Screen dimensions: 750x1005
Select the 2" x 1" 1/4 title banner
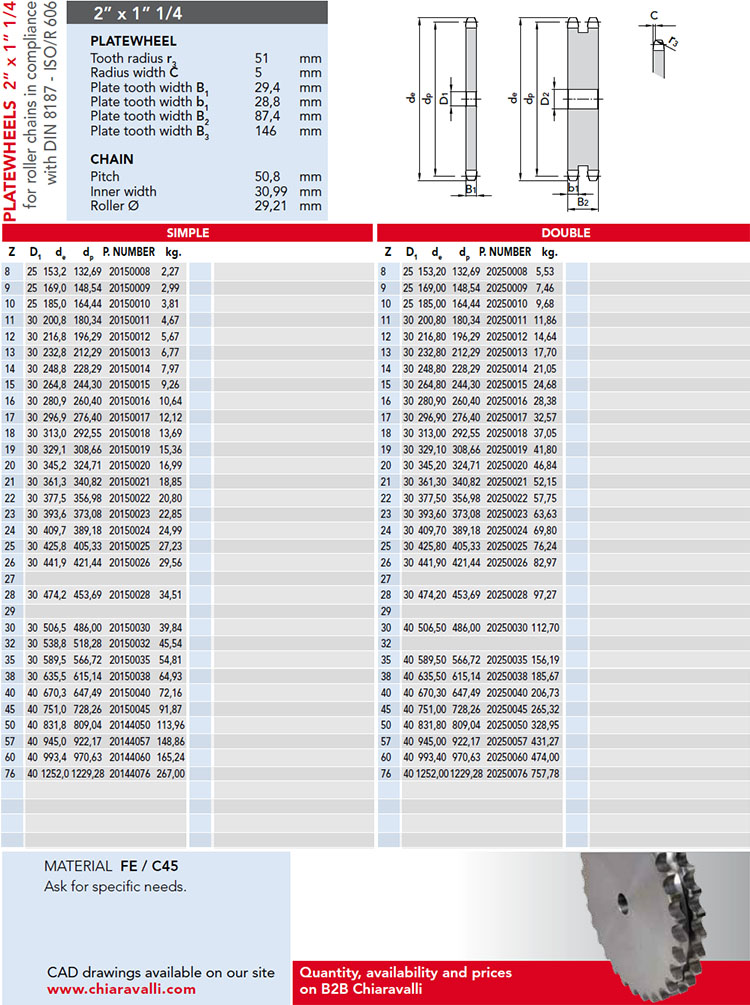(197, 12)
